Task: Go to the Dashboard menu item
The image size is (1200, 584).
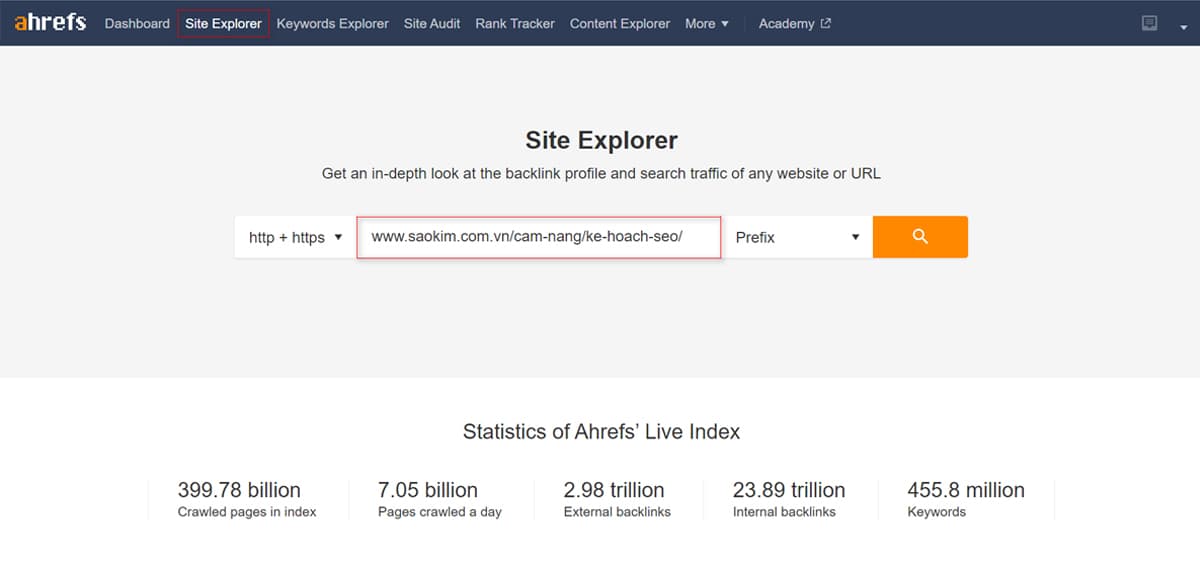Action: 137,23
